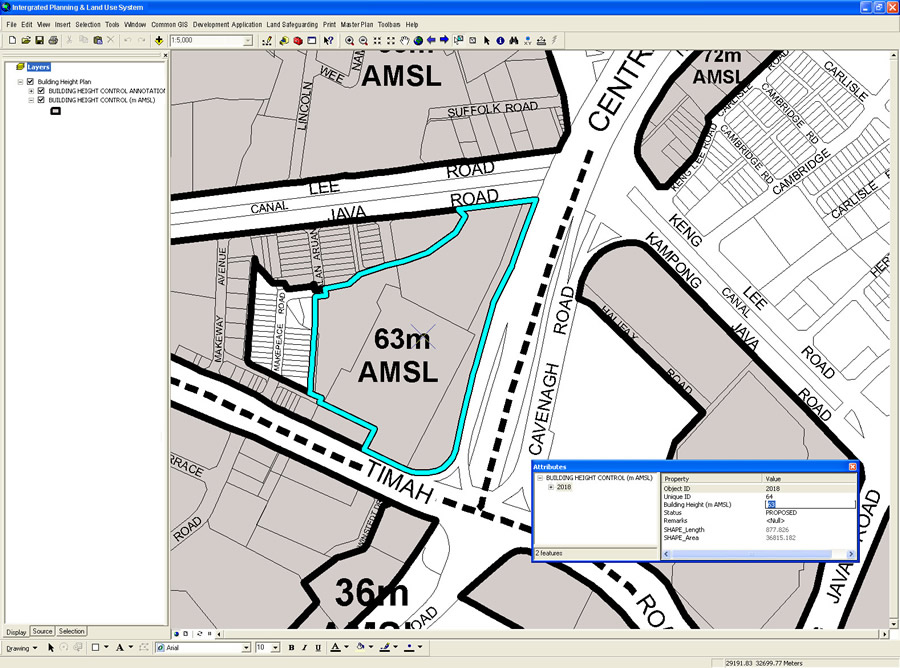Screen dimensions: 900x668
Task: Toggle BUILDING HEIGHT CONTROL (m AMSL) layer checkbox
Action: coord(41,100)
